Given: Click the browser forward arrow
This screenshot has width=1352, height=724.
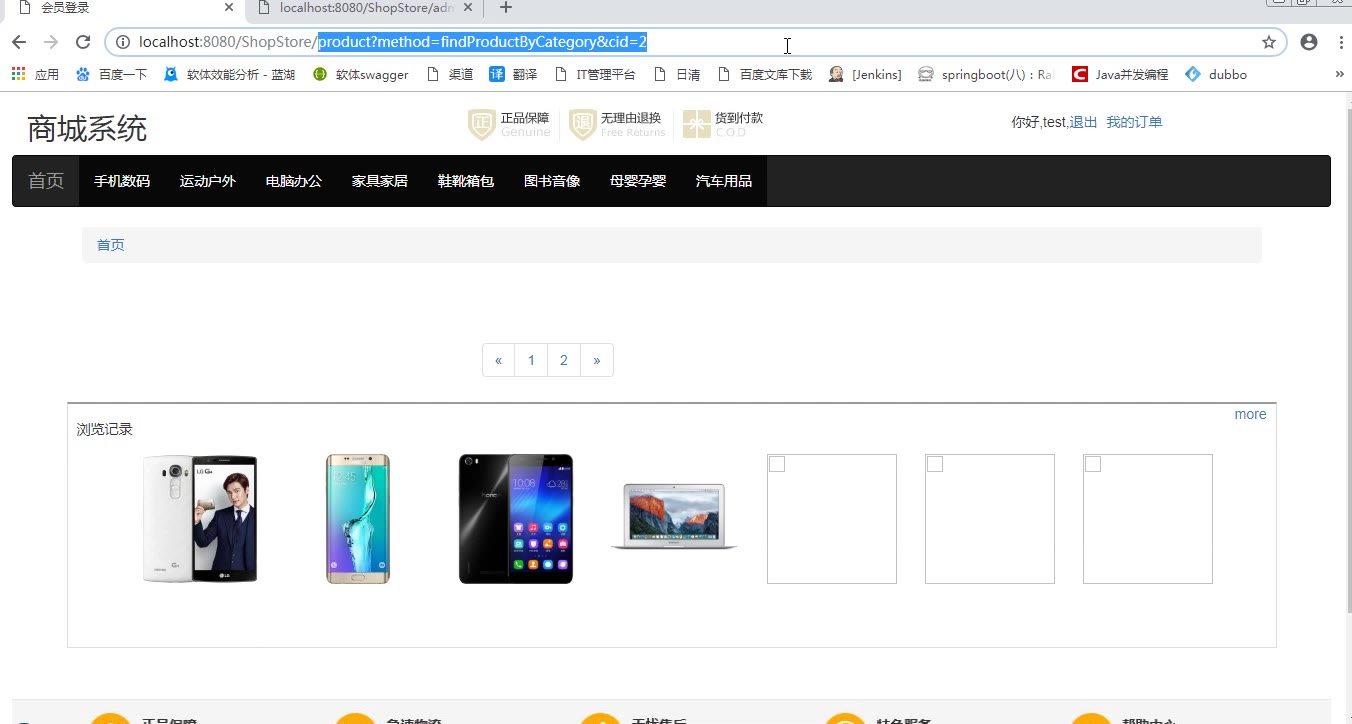Looking at the screenshot, I should (50, 42).
